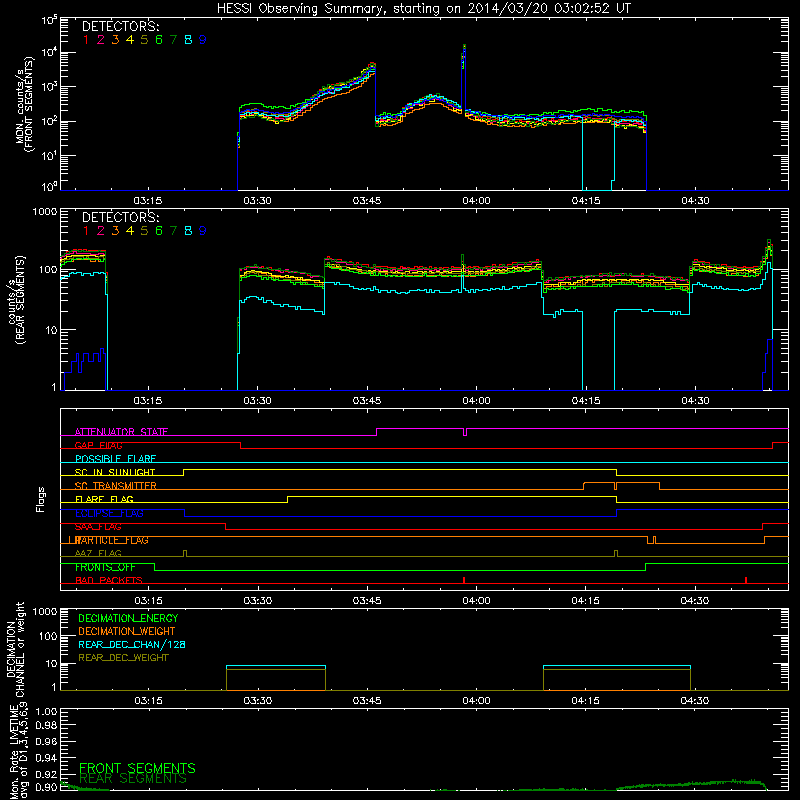Click the DECIMATION_WEIGHT legend entry
Image resolution: width=800 pixels, height=800 pixels.
pyautogui.click(x=127, y=631)
